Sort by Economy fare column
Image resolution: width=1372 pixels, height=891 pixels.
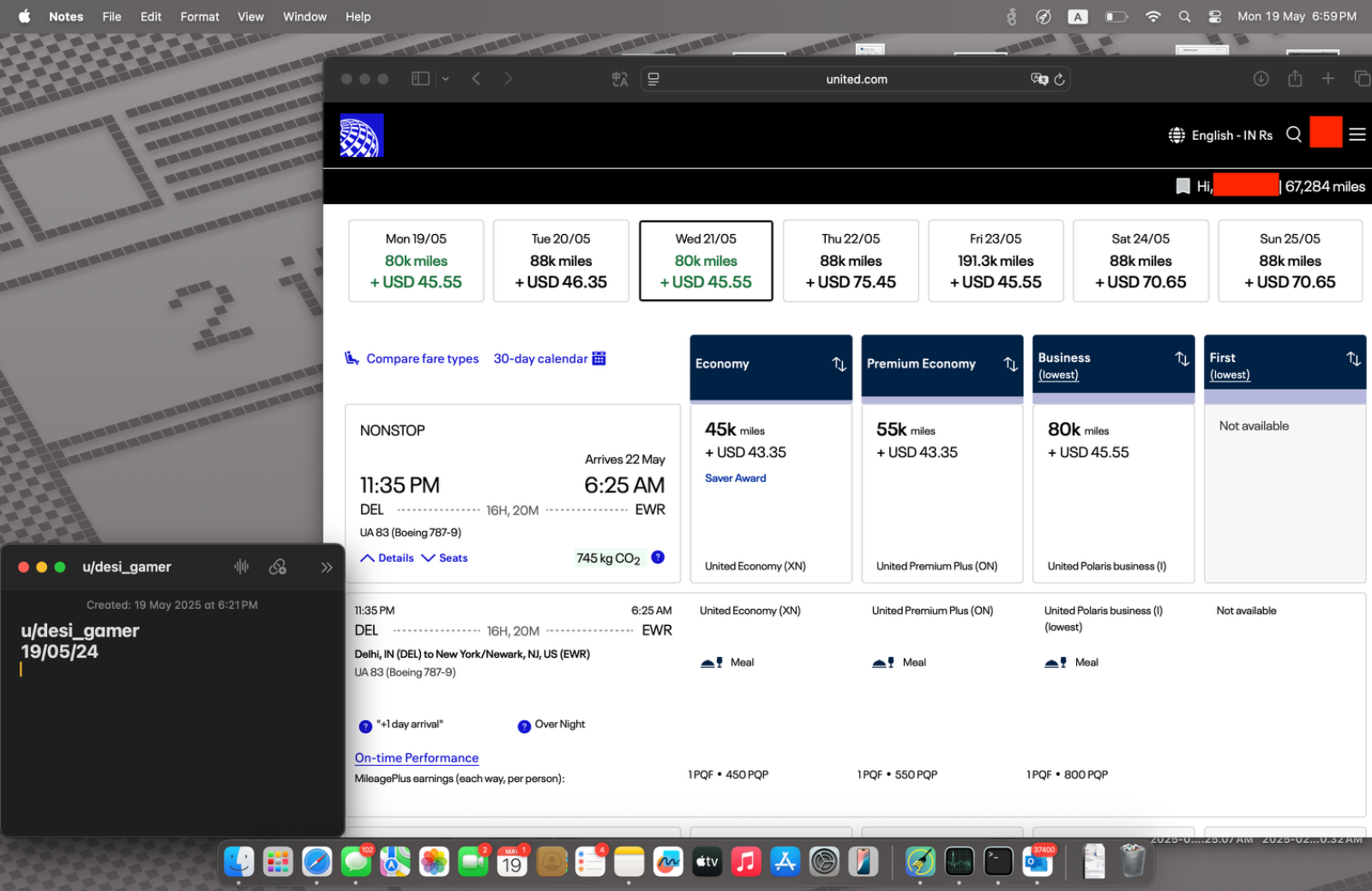click(839, 364)
